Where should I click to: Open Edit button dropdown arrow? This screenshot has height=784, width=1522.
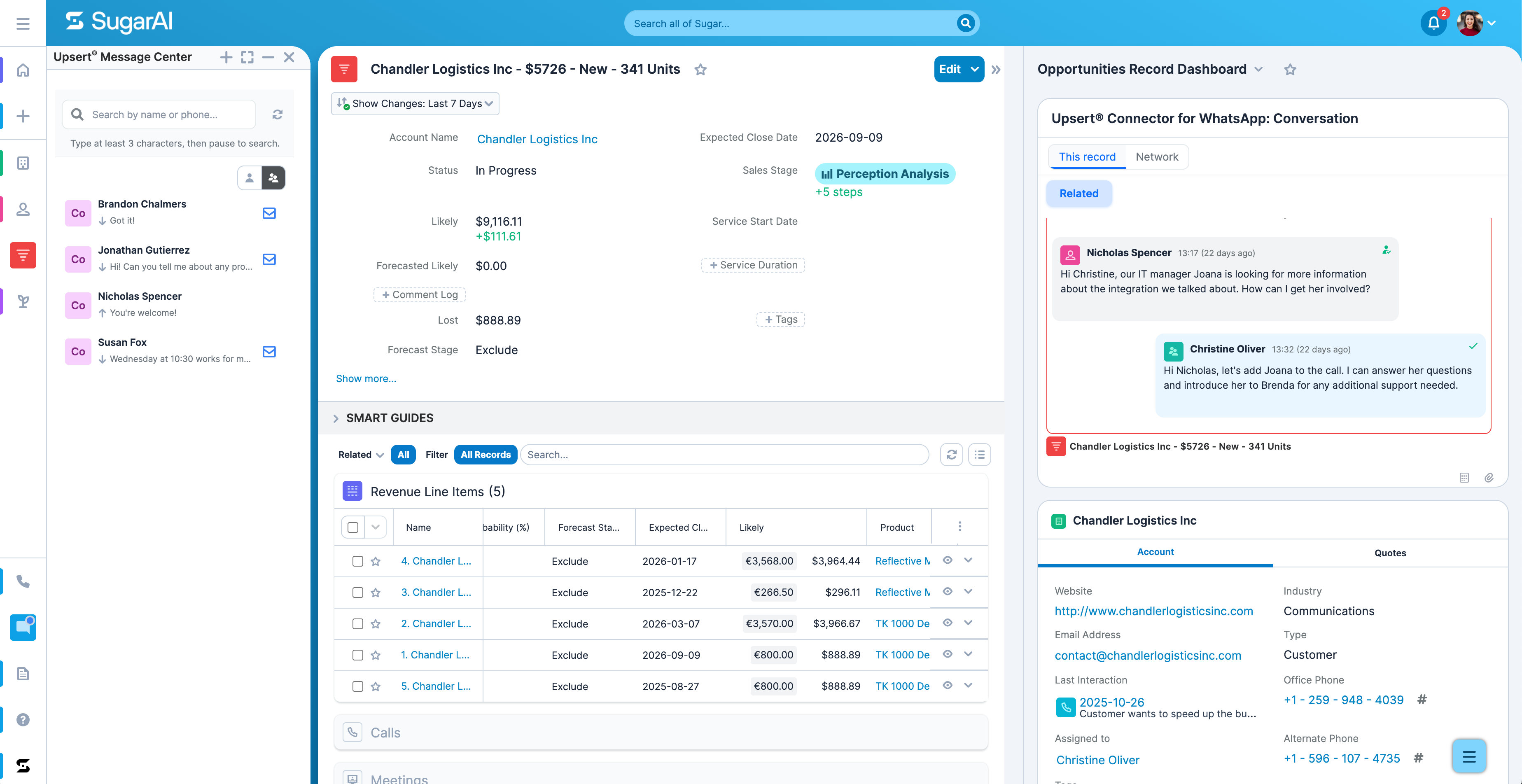974,69
